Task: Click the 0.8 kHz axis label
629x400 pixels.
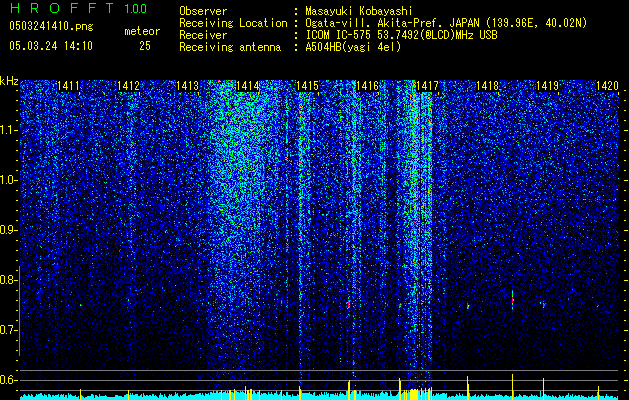Action: pos(8,280)
